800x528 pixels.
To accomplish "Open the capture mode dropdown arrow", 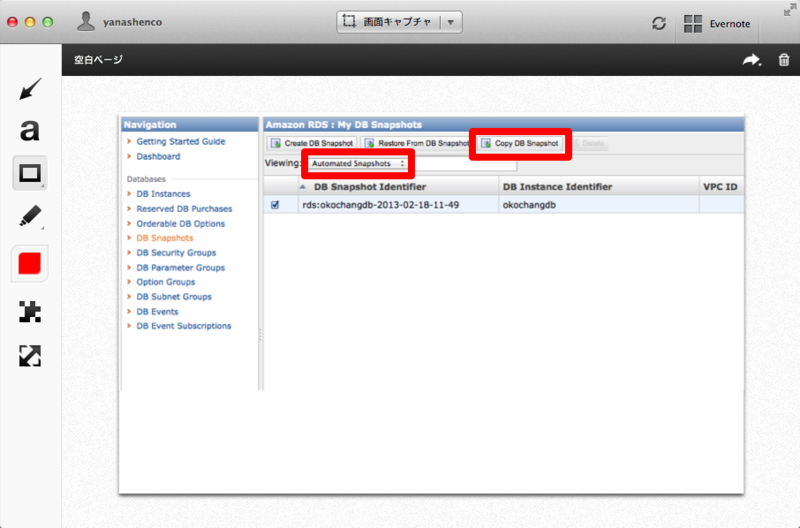I will point(451,22).
